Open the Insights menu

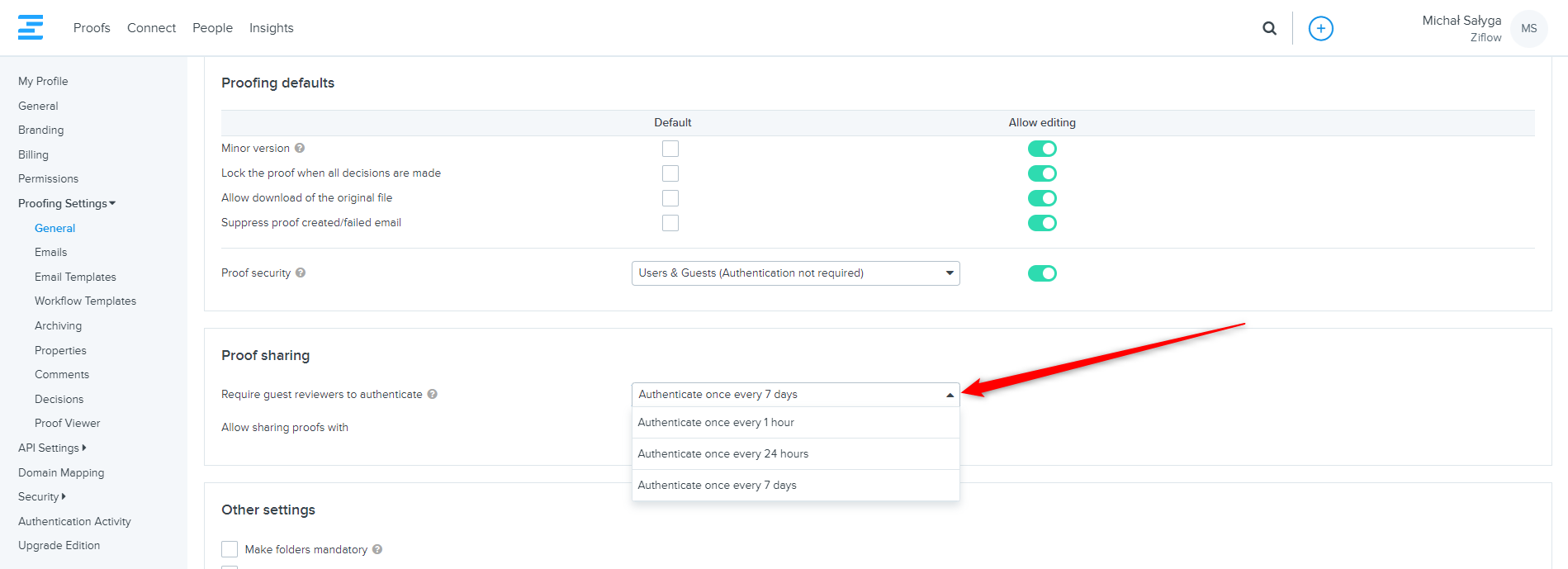[x=271, y=28]
